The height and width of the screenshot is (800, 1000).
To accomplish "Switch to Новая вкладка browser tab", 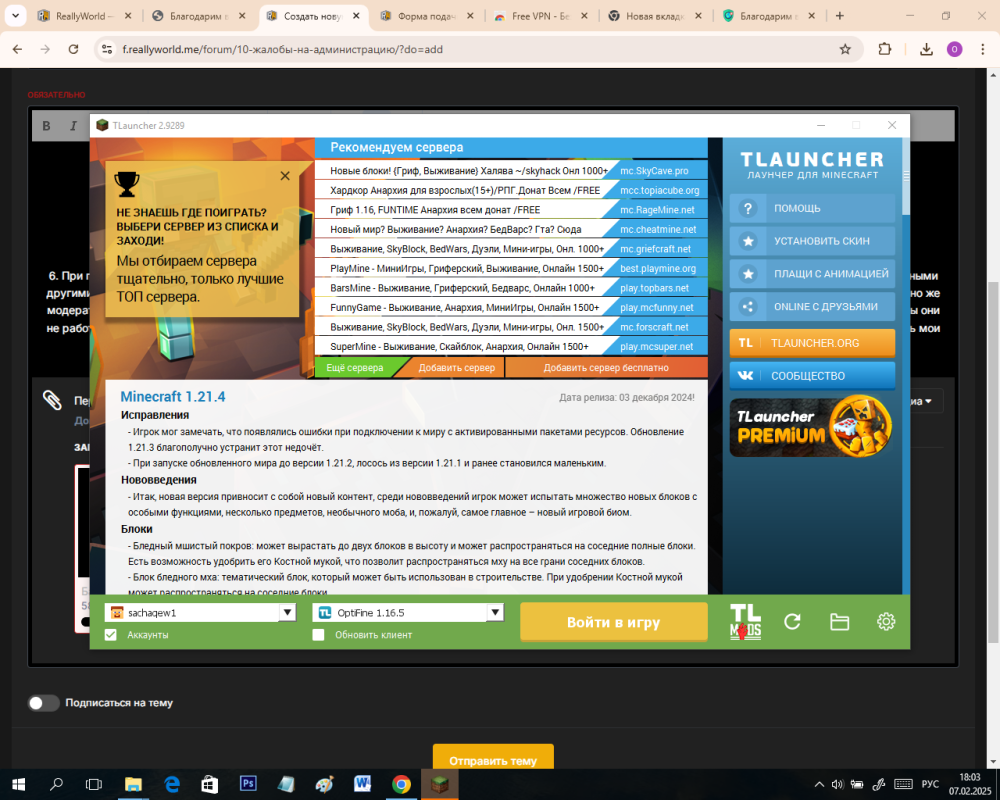I will (x=654, y=16).
